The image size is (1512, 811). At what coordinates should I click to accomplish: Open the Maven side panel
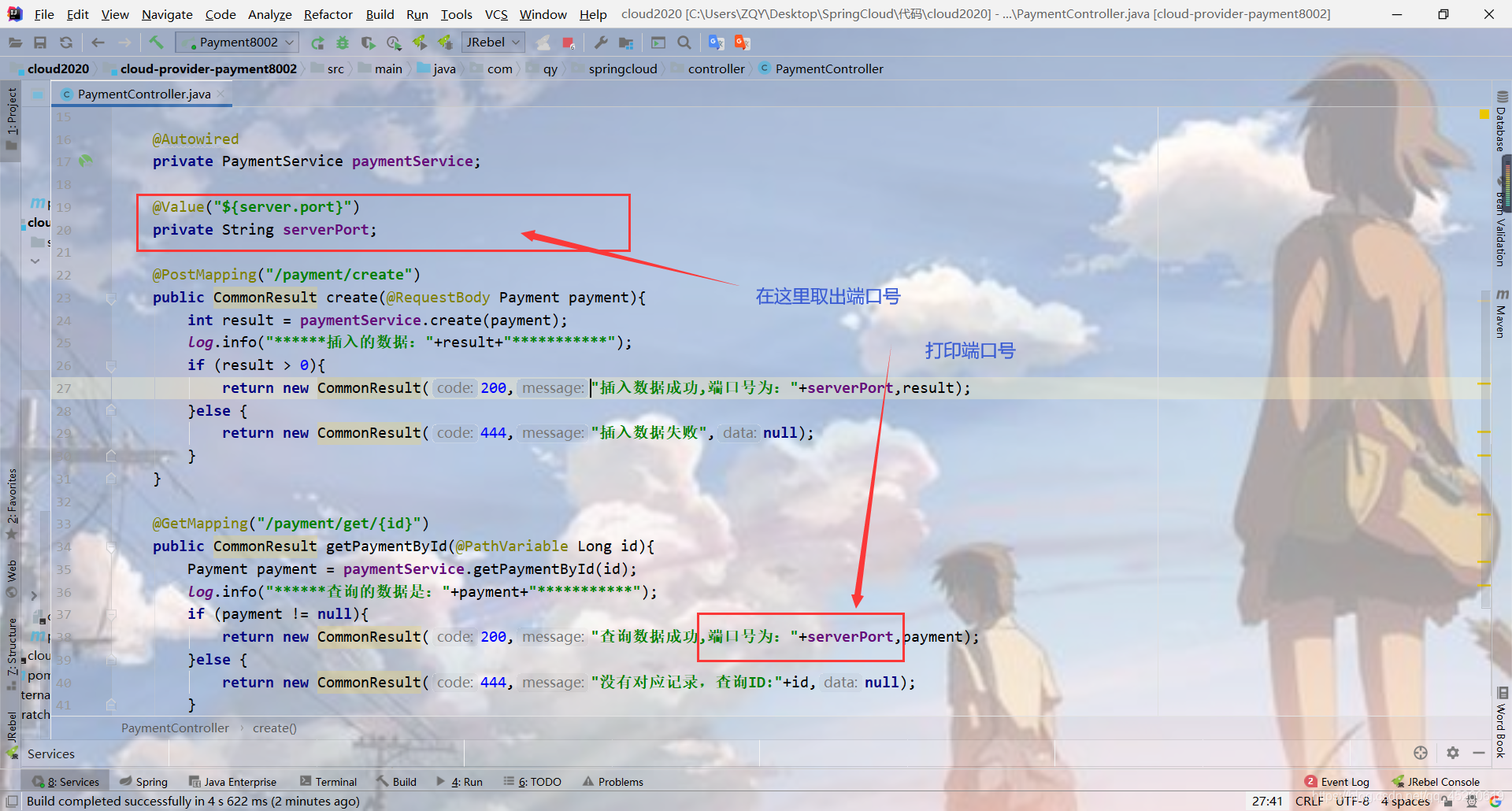coord(1502,315)
